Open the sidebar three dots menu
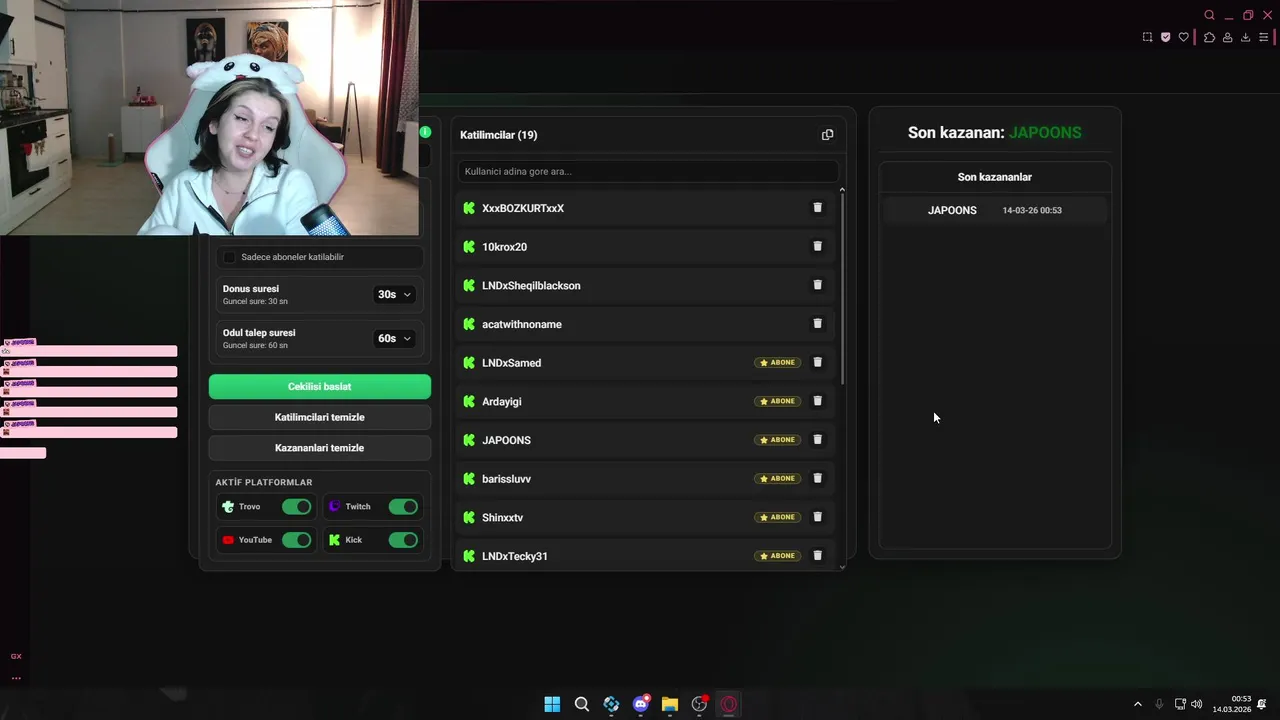Image resolution: width=1280 pixels, height=720 pixels. 16,678
